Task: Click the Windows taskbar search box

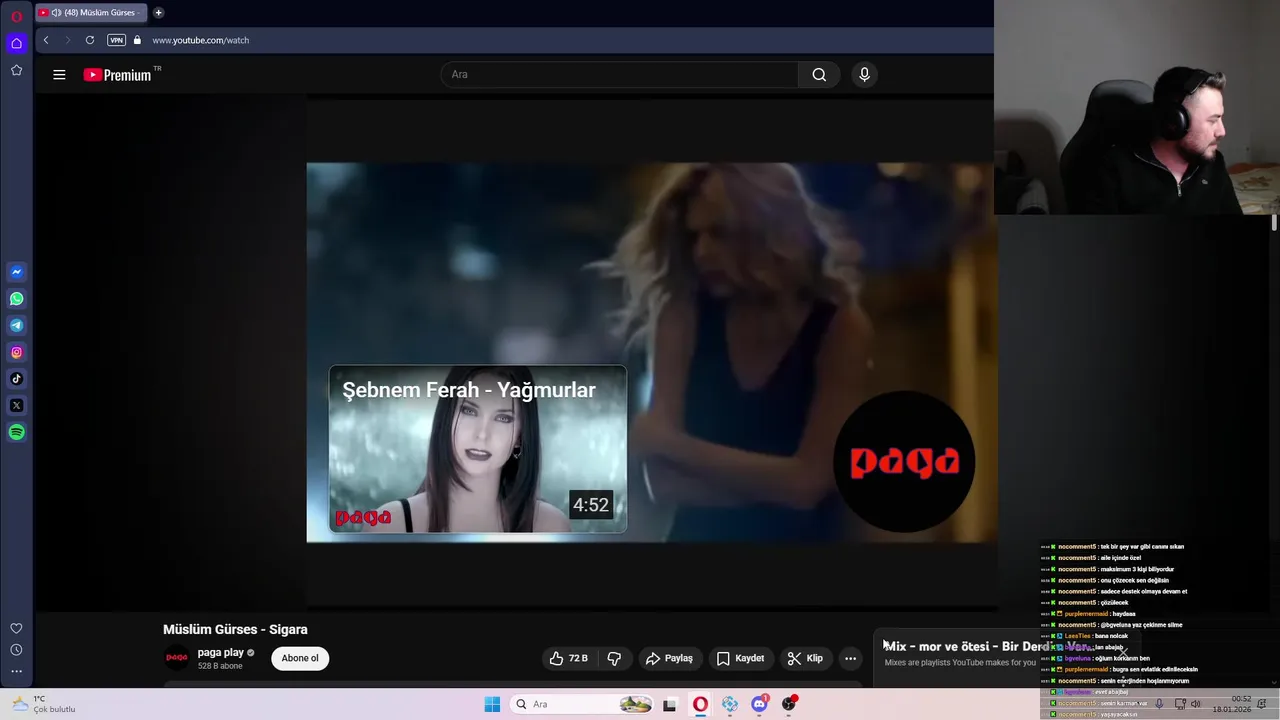Action: (584, 704)
